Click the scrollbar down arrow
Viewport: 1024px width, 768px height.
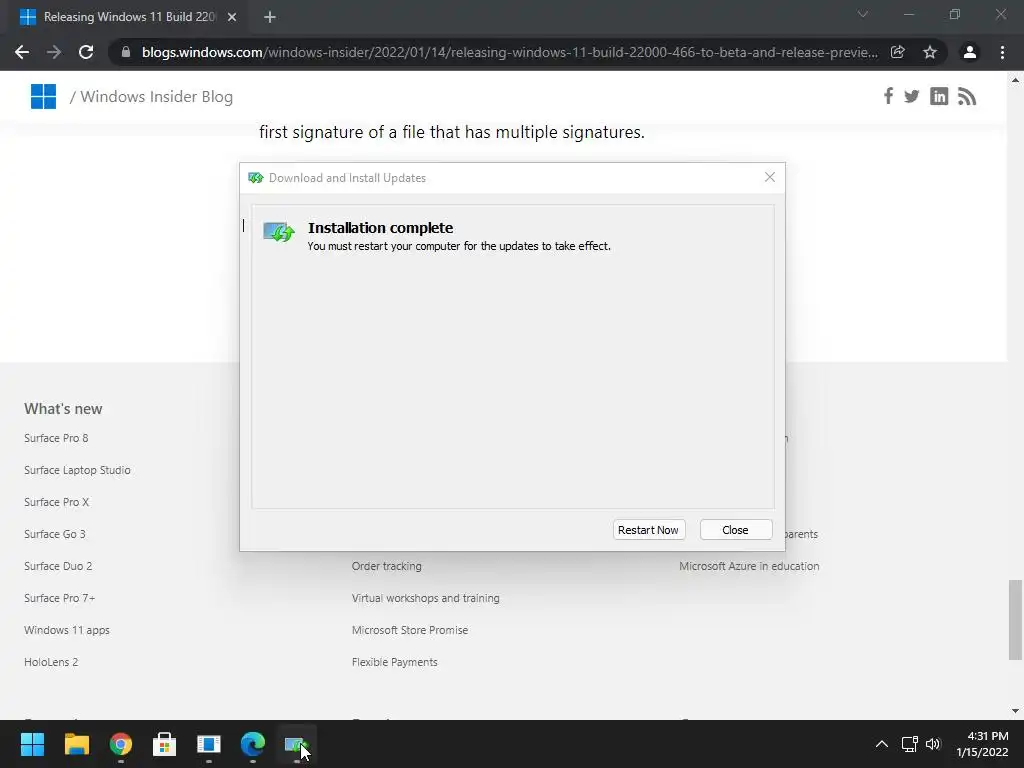click(1015, 711)
